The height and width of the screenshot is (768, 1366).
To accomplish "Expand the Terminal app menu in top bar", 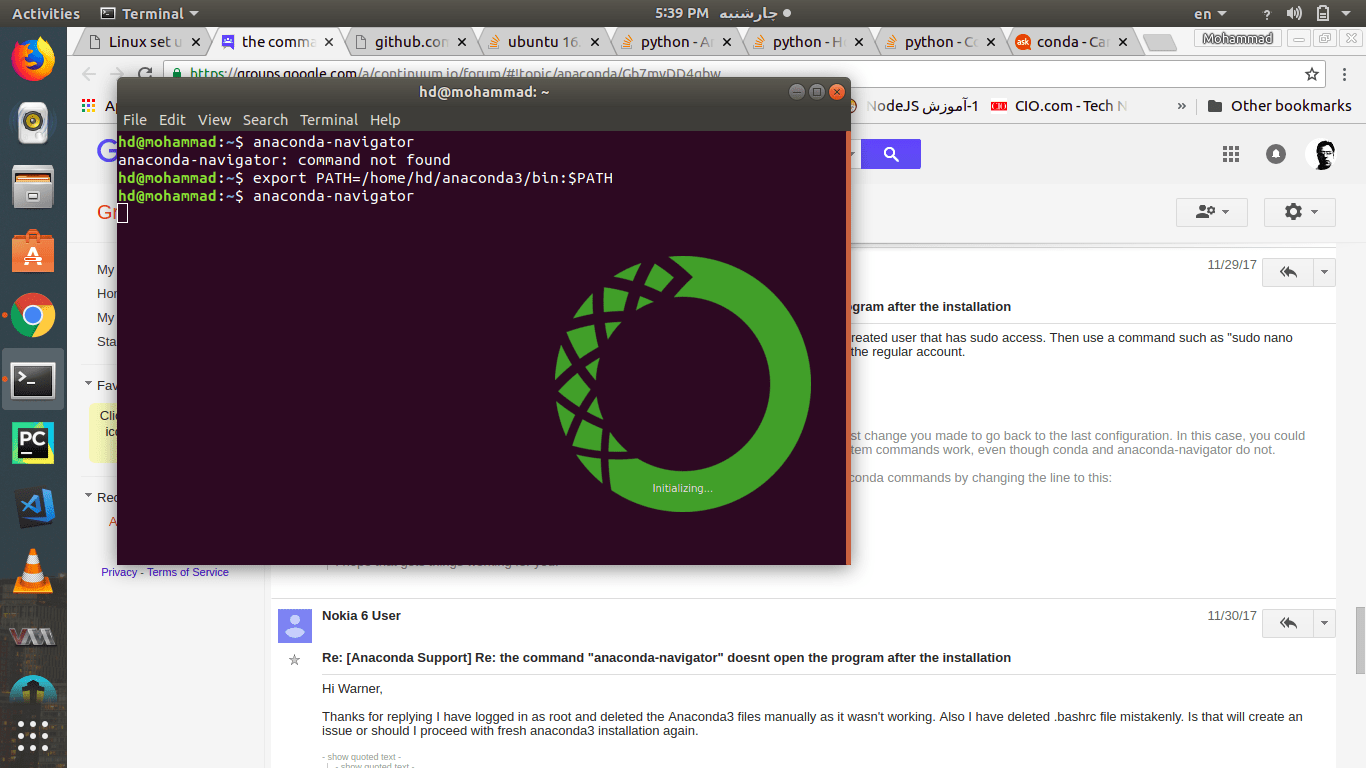I will click(149, 13).
